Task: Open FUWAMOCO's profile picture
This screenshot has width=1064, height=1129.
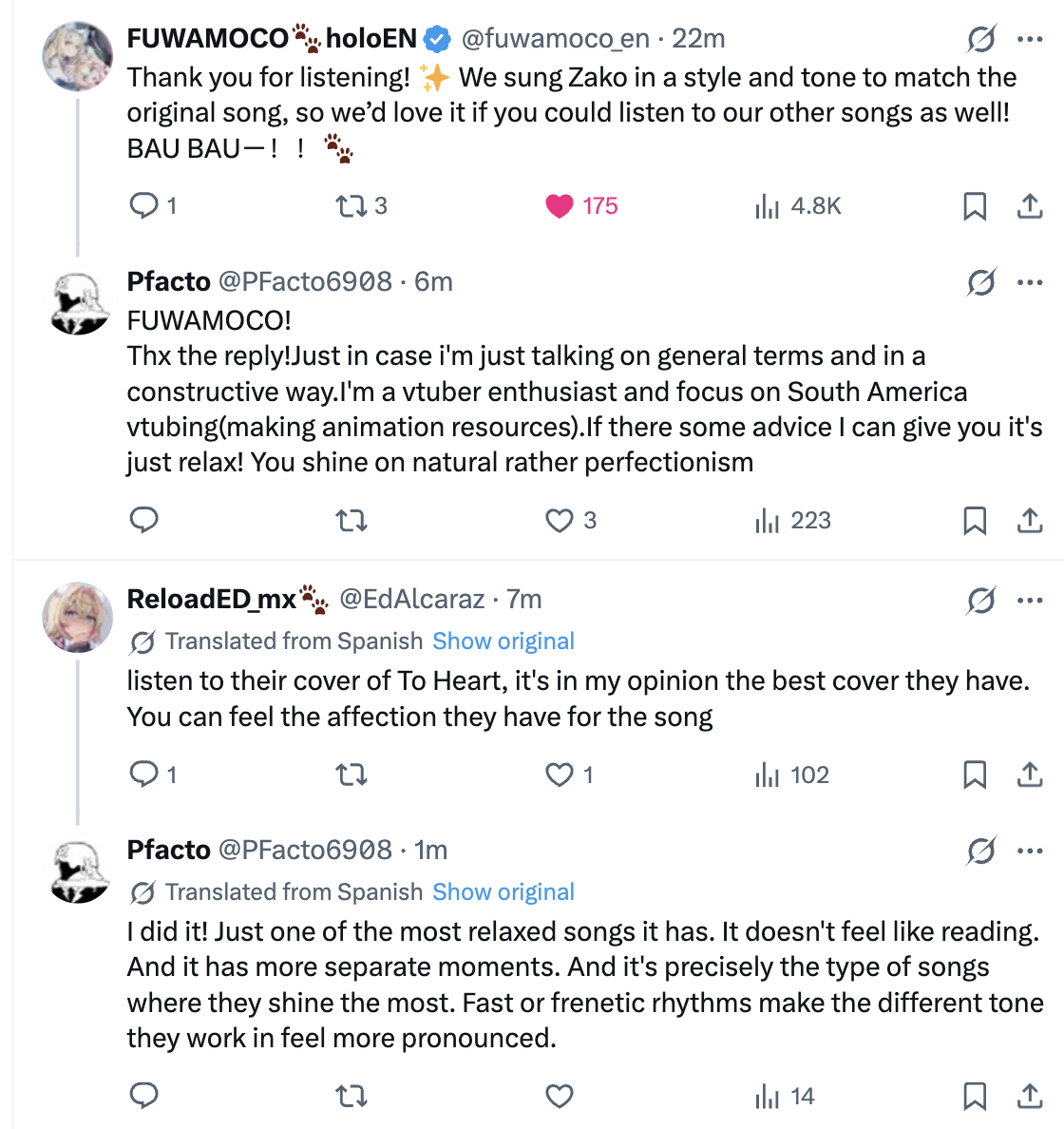Action: click(x=78, y=57)
